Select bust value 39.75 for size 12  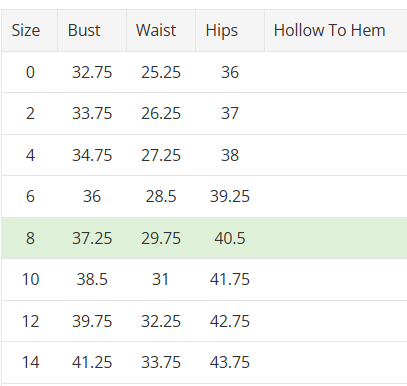[92, 321]
